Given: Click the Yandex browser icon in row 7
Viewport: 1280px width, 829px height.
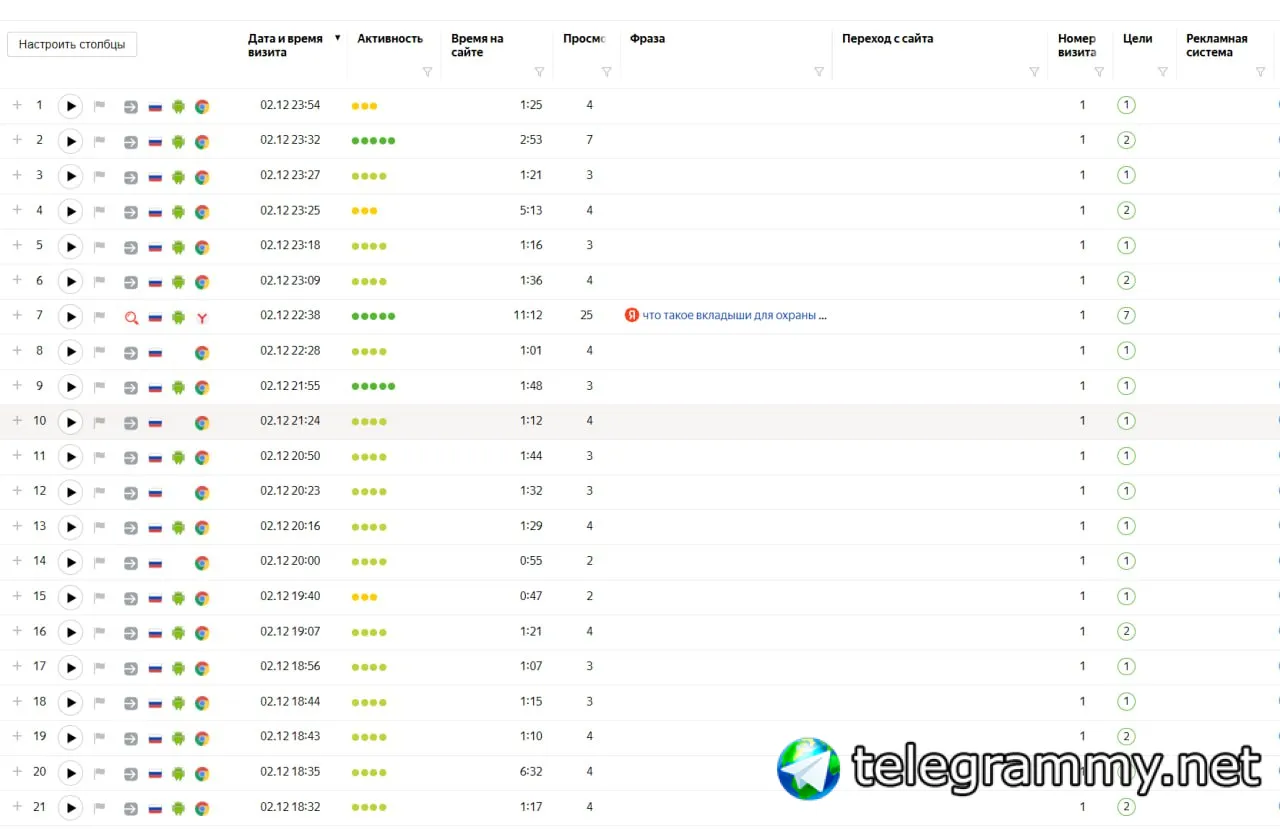Looking at the screenshot, I should pos(202,317).
